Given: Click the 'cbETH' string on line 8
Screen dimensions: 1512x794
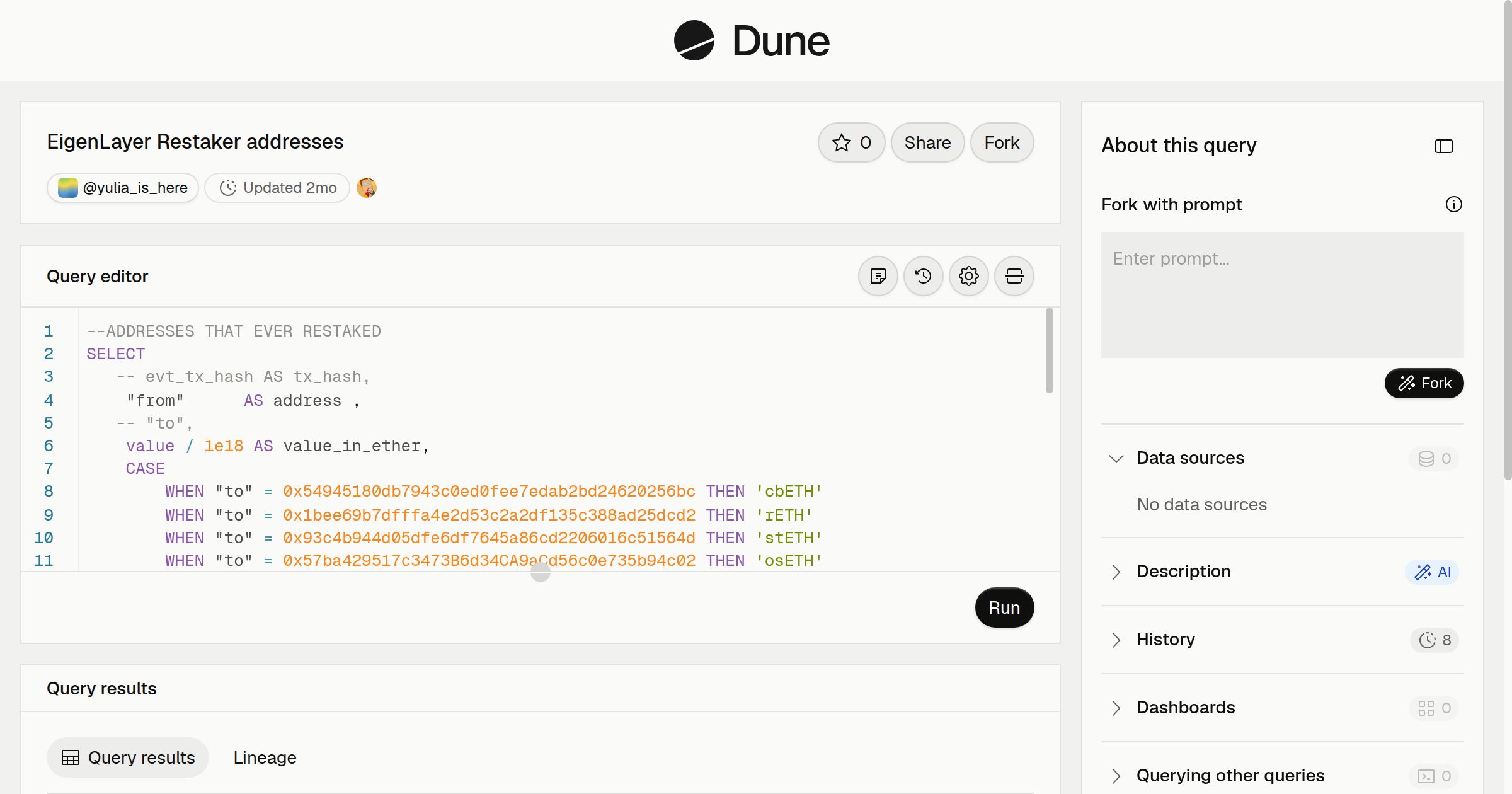Looking at the screenshot, I should pyautogui.click(x=789, y=492).
